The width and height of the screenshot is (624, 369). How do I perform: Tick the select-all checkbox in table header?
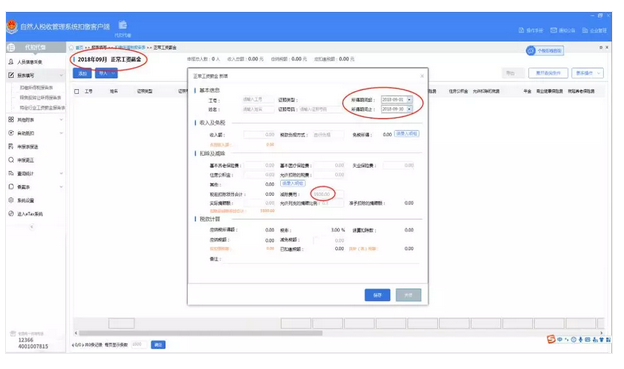pos(77,91)
